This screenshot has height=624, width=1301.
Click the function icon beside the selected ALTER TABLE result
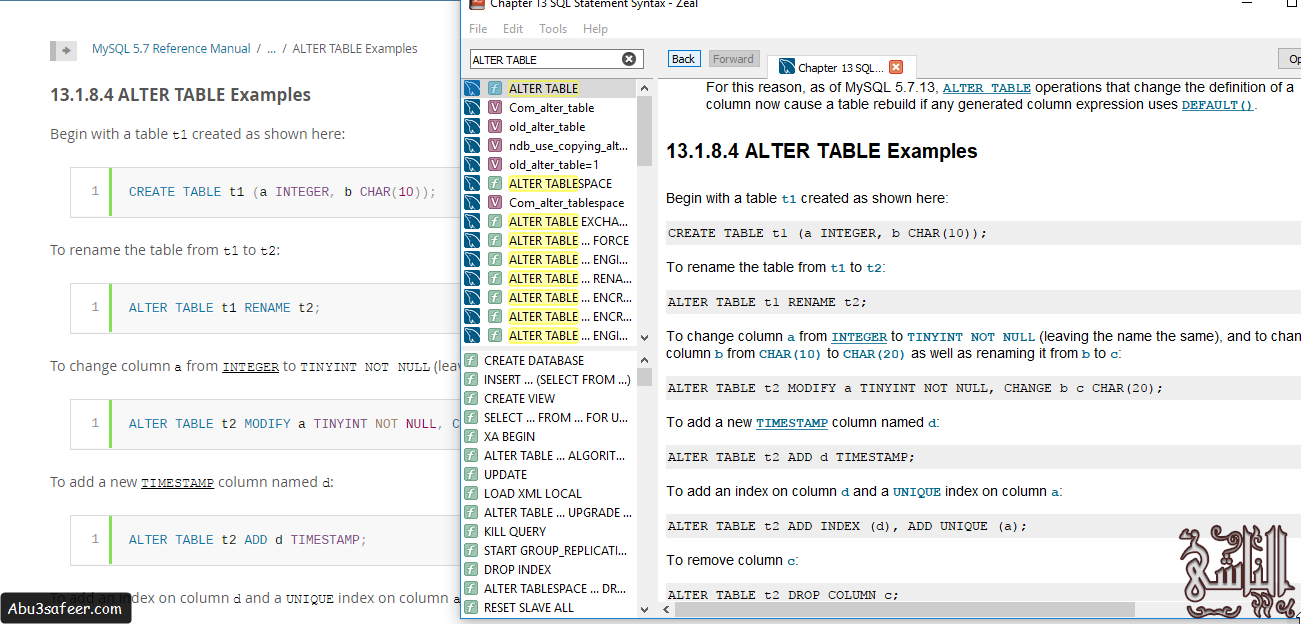point(495,88)
